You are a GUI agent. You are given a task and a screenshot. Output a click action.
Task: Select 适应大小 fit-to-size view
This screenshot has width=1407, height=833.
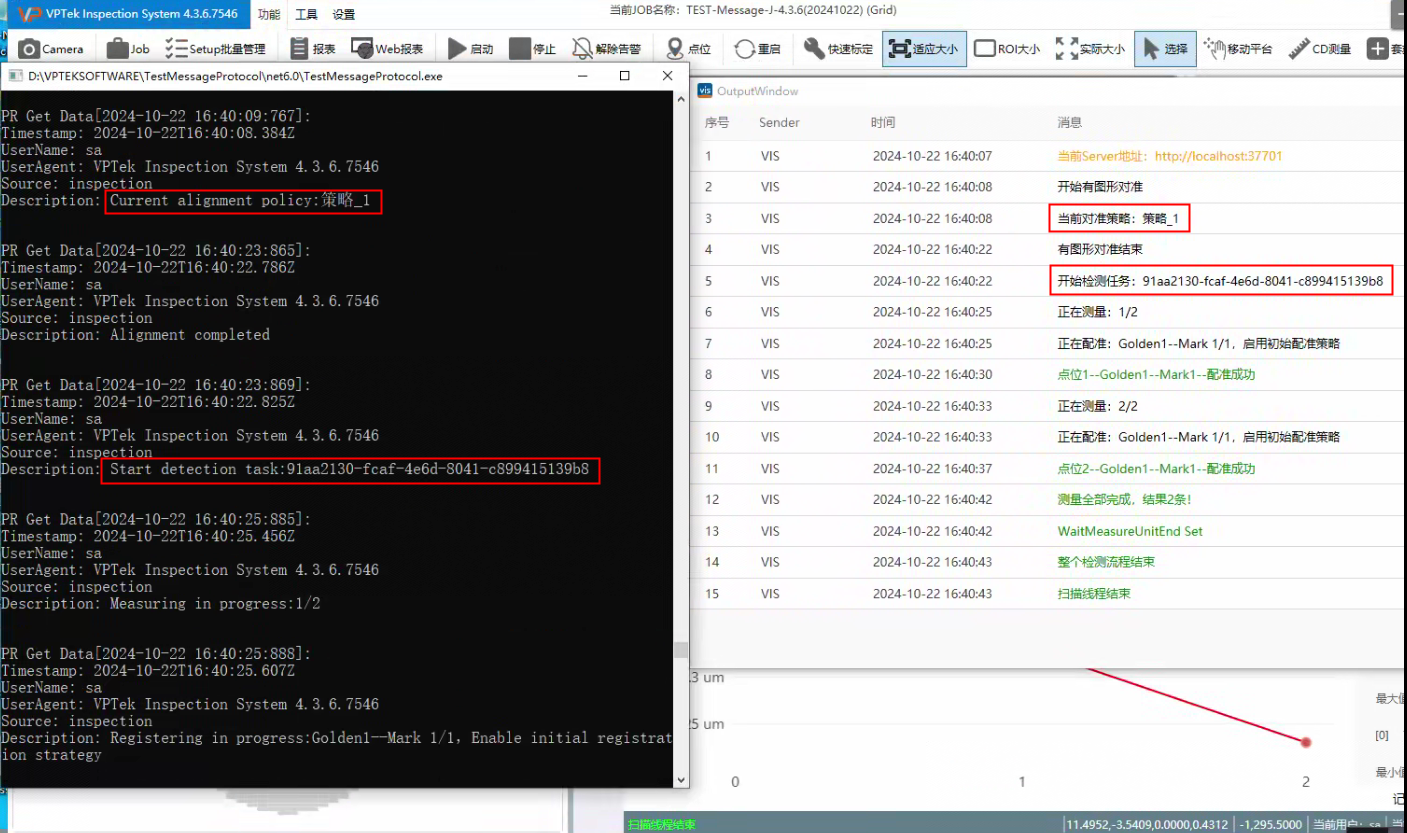point(924,48)
